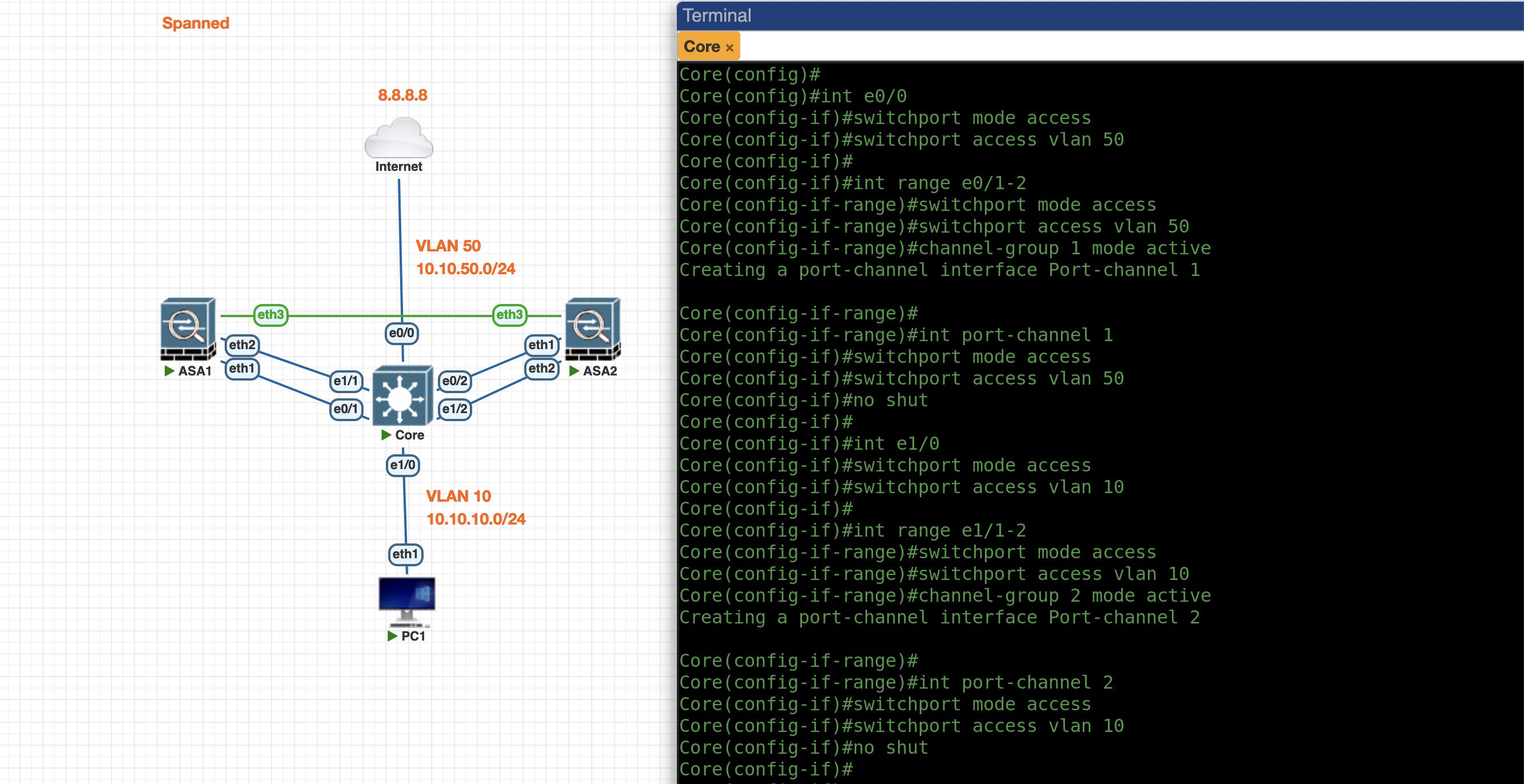Viewport: 1524px width, 784px height.
Task: Click the e1/1 interface label on Core
Action: click(345, 381)
